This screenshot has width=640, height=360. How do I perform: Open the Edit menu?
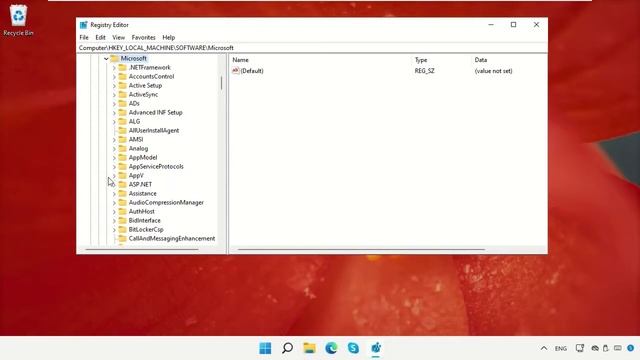(x=100, y=37)
